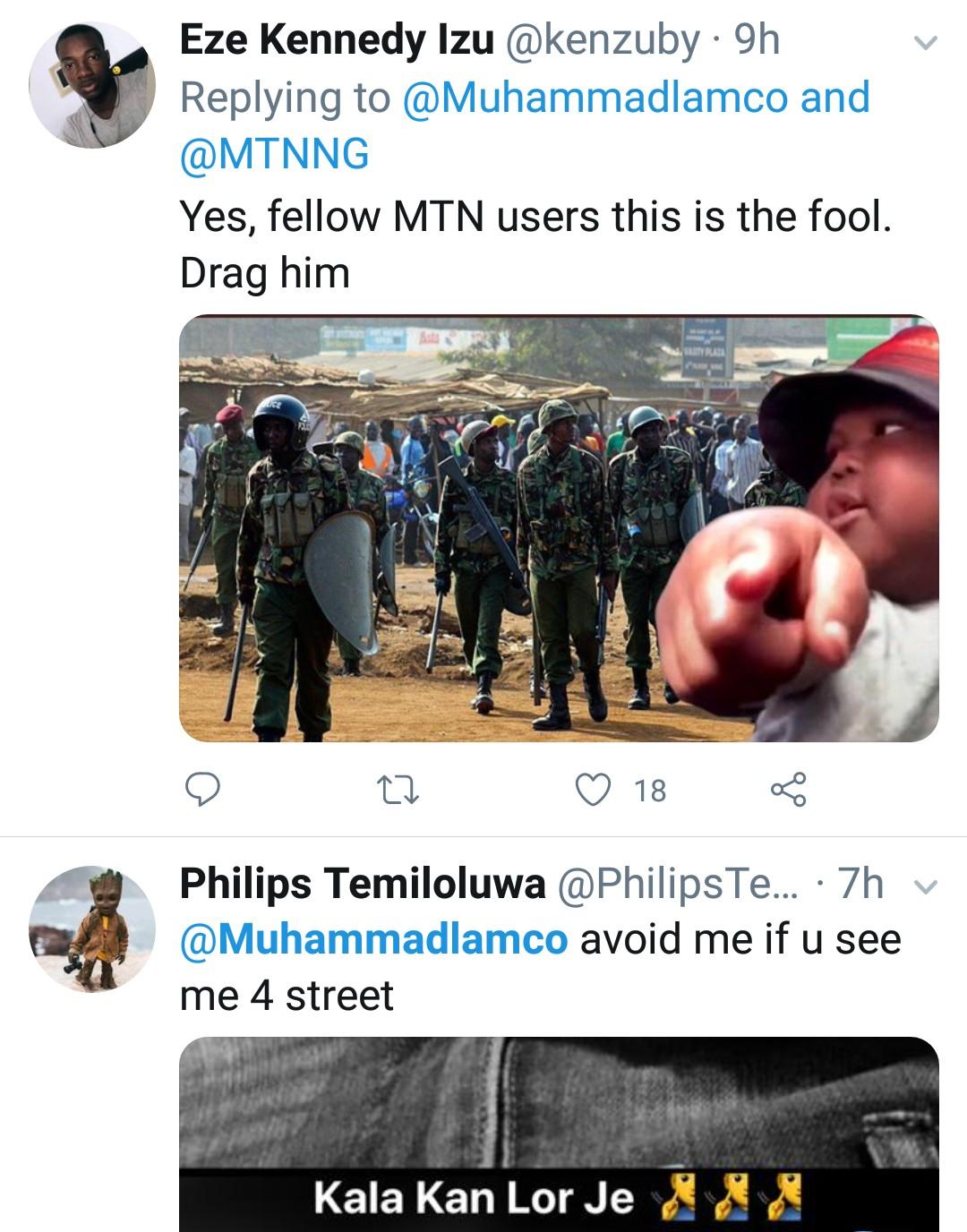View the riot police meme image
967x1232 pixels.
click(559, 528)
